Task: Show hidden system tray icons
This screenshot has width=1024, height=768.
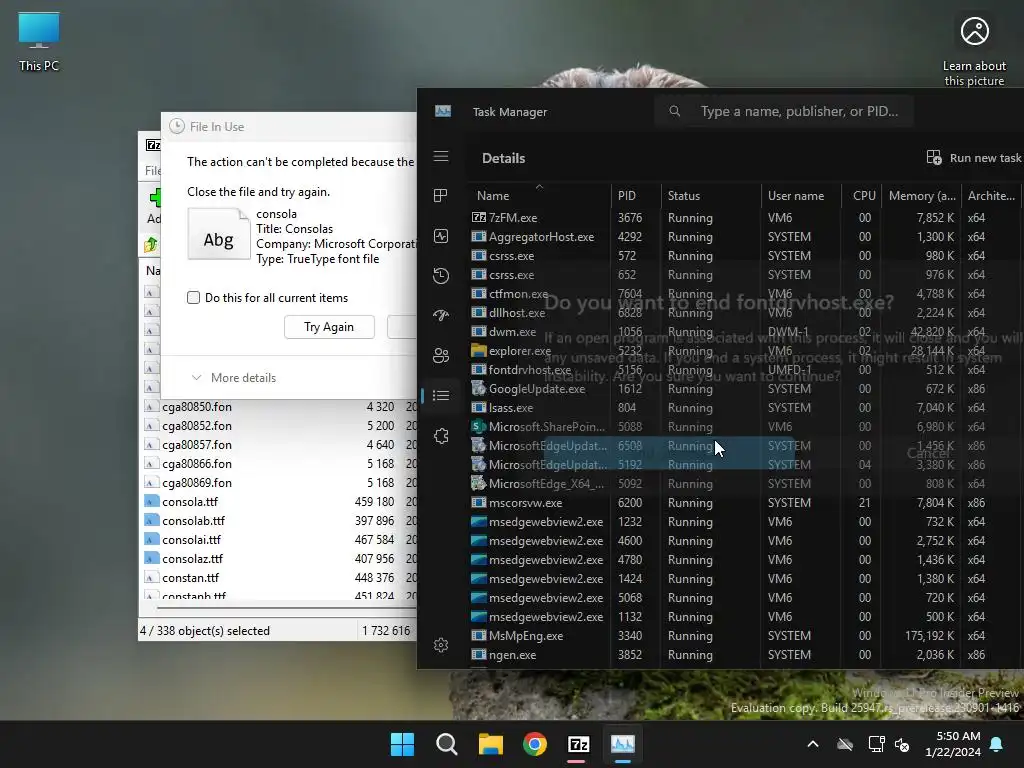Action: [813, 744]
